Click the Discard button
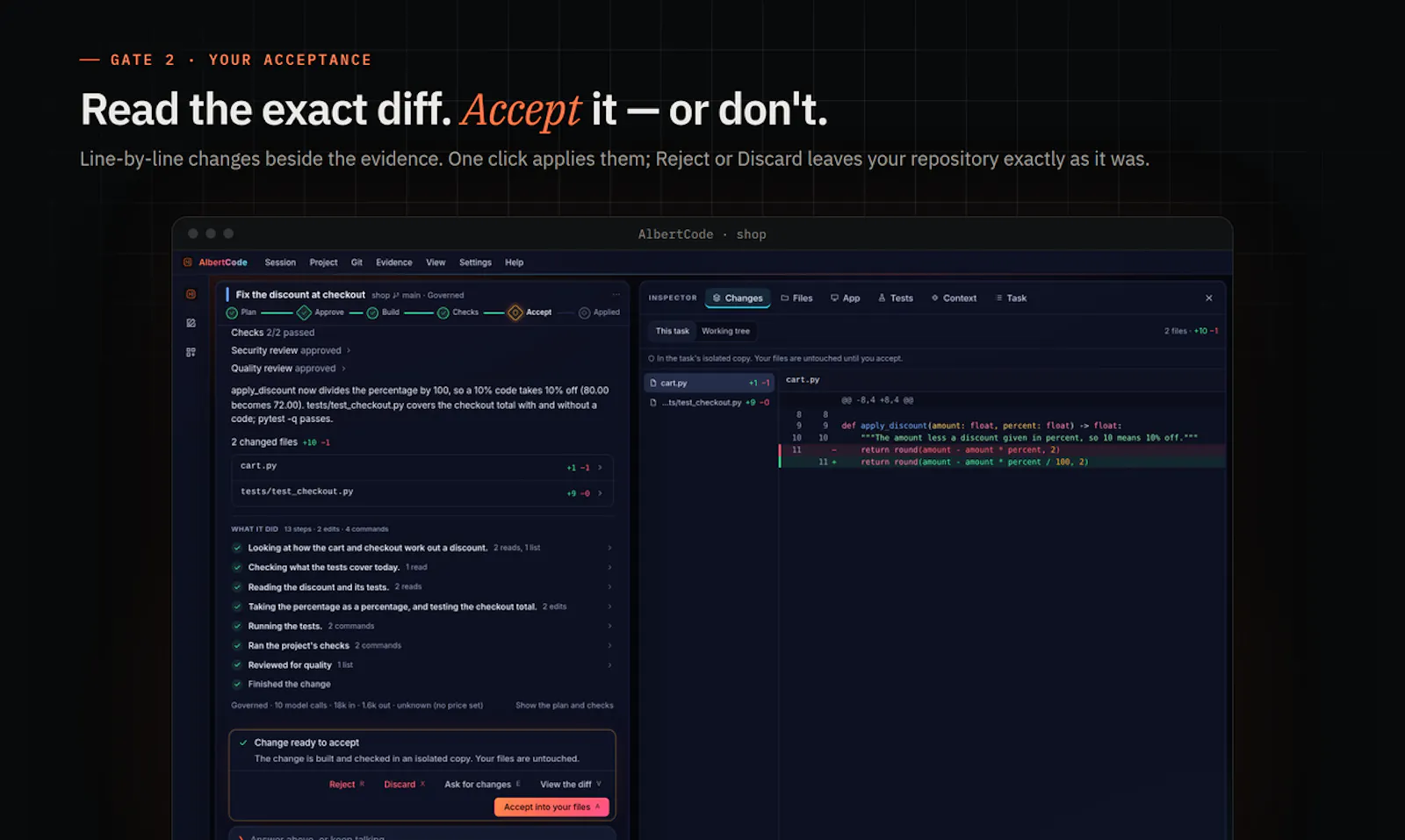The width and height of the screenshot is (1405, 840). 404,785
